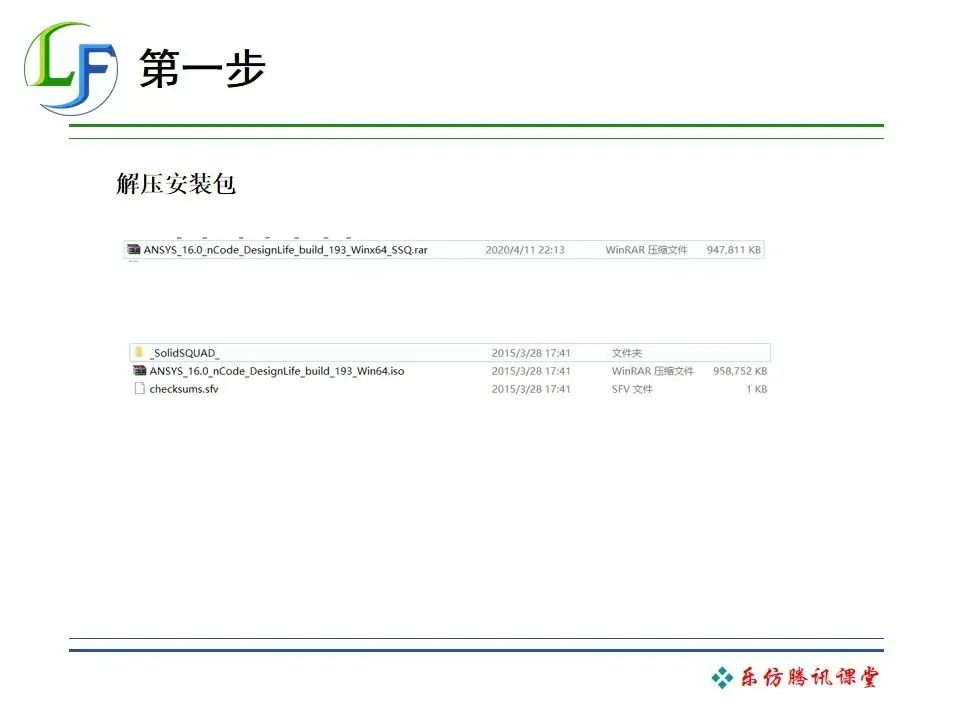Click the WinRAR 压缩文件 type of the Win64.iso row
Image resolution: width=960 pixels, height=720 pixels.
click(x=653, y=371)
